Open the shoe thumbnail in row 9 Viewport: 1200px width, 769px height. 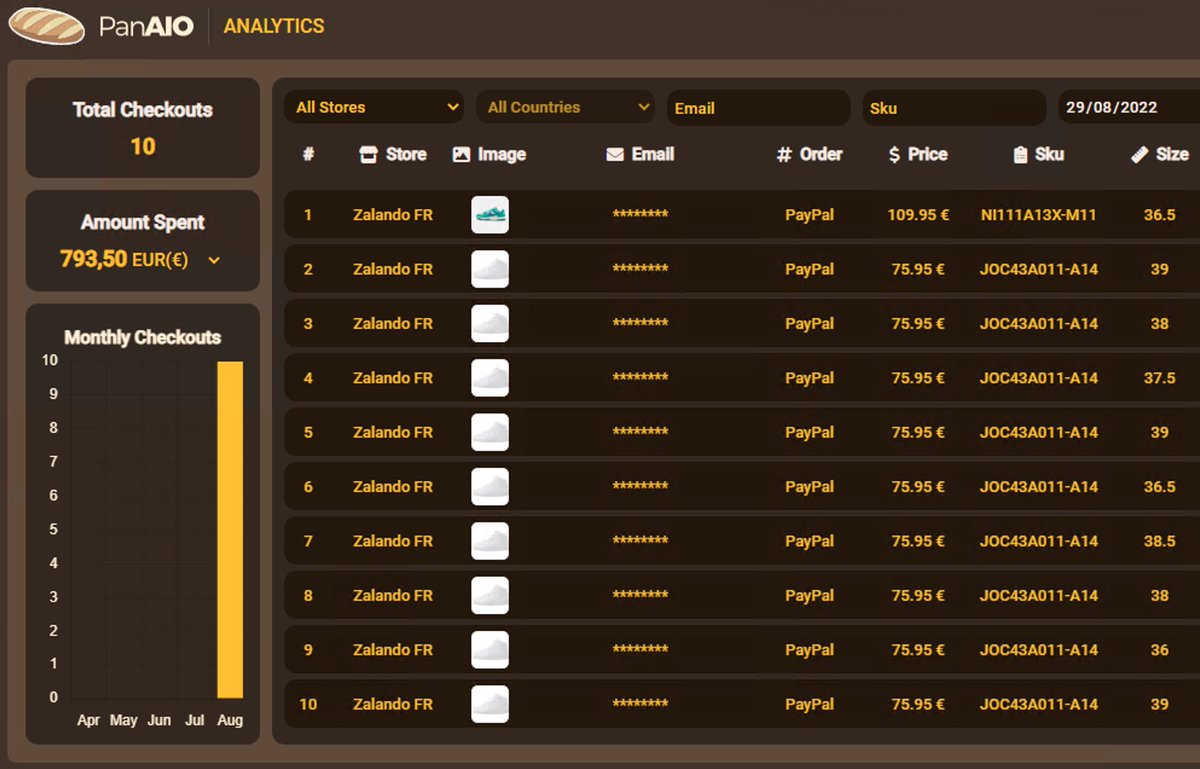490,649
